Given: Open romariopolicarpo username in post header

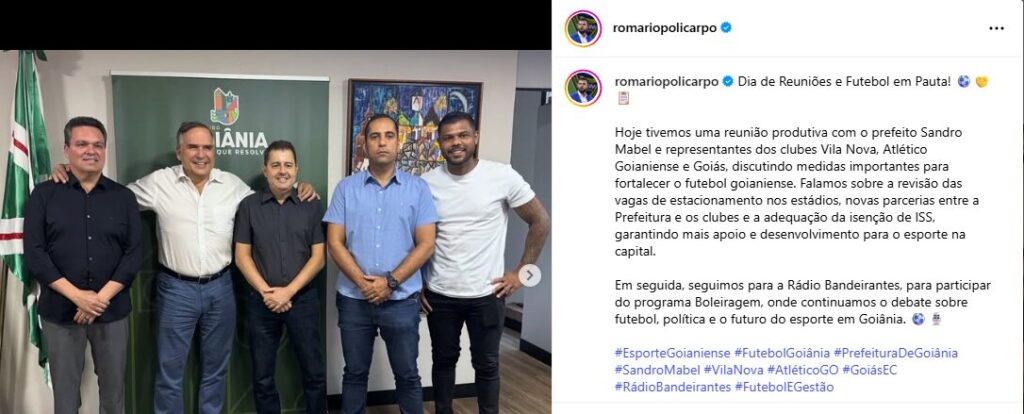Looking at the screenshot, I should point(665,27).
